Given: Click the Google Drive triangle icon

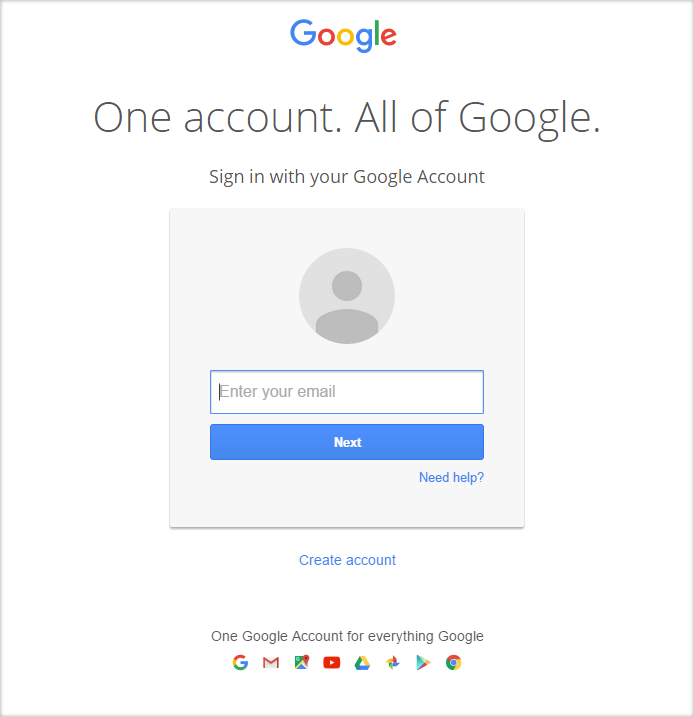Looking at the screenshot, I should tap(362, 663).
